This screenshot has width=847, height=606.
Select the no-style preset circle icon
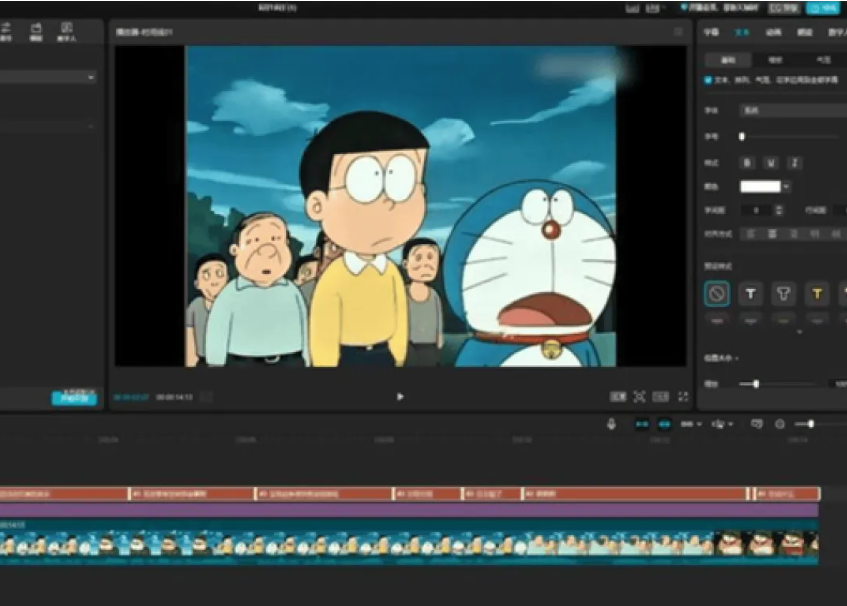coord(717,293)
